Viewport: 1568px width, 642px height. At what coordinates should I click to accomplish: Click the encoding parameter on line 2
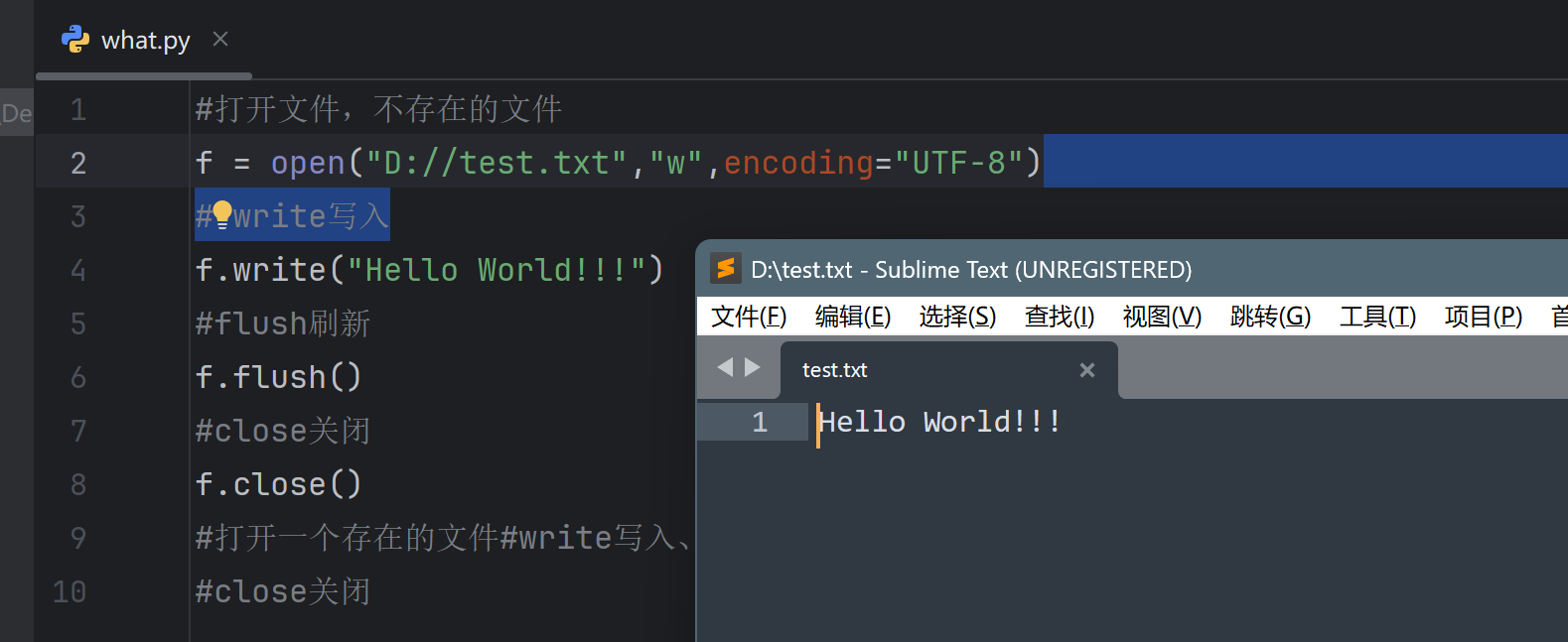click(798, 163)
